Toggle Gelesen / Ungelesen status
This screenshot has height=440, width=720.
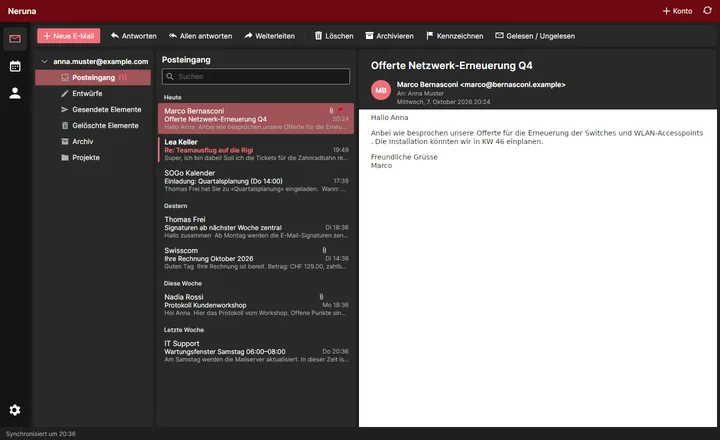click(535, 36)
